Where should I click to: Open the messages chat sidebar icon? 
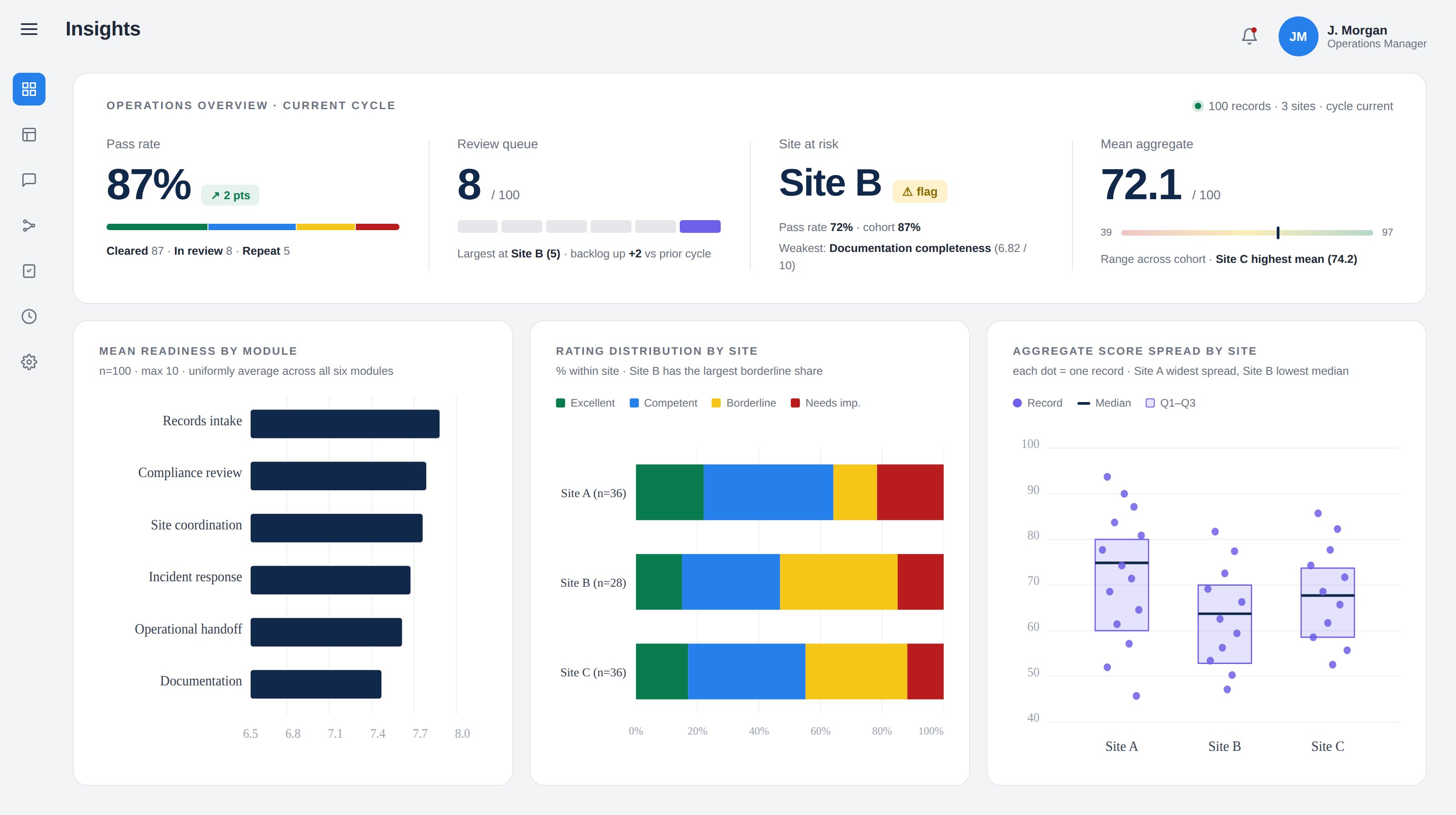[29, 180]
